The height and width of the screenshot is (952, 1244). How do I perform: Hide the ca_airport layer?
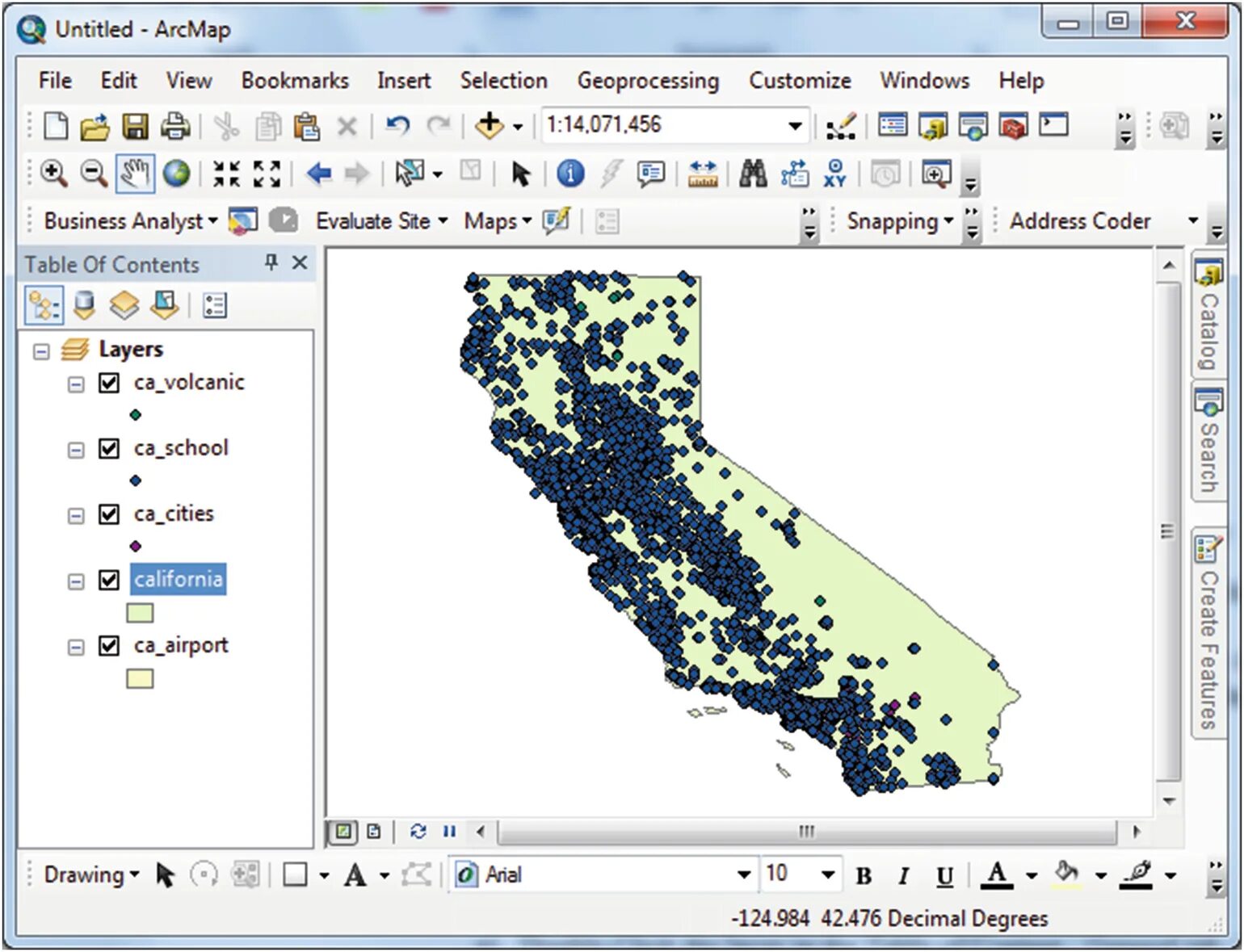coord(109,646)
